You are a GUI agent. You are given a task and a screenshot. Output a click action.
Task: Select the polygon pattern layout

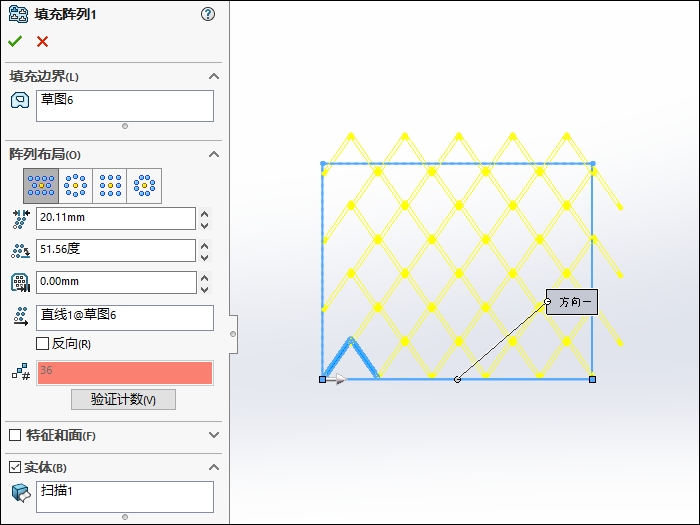144,186
